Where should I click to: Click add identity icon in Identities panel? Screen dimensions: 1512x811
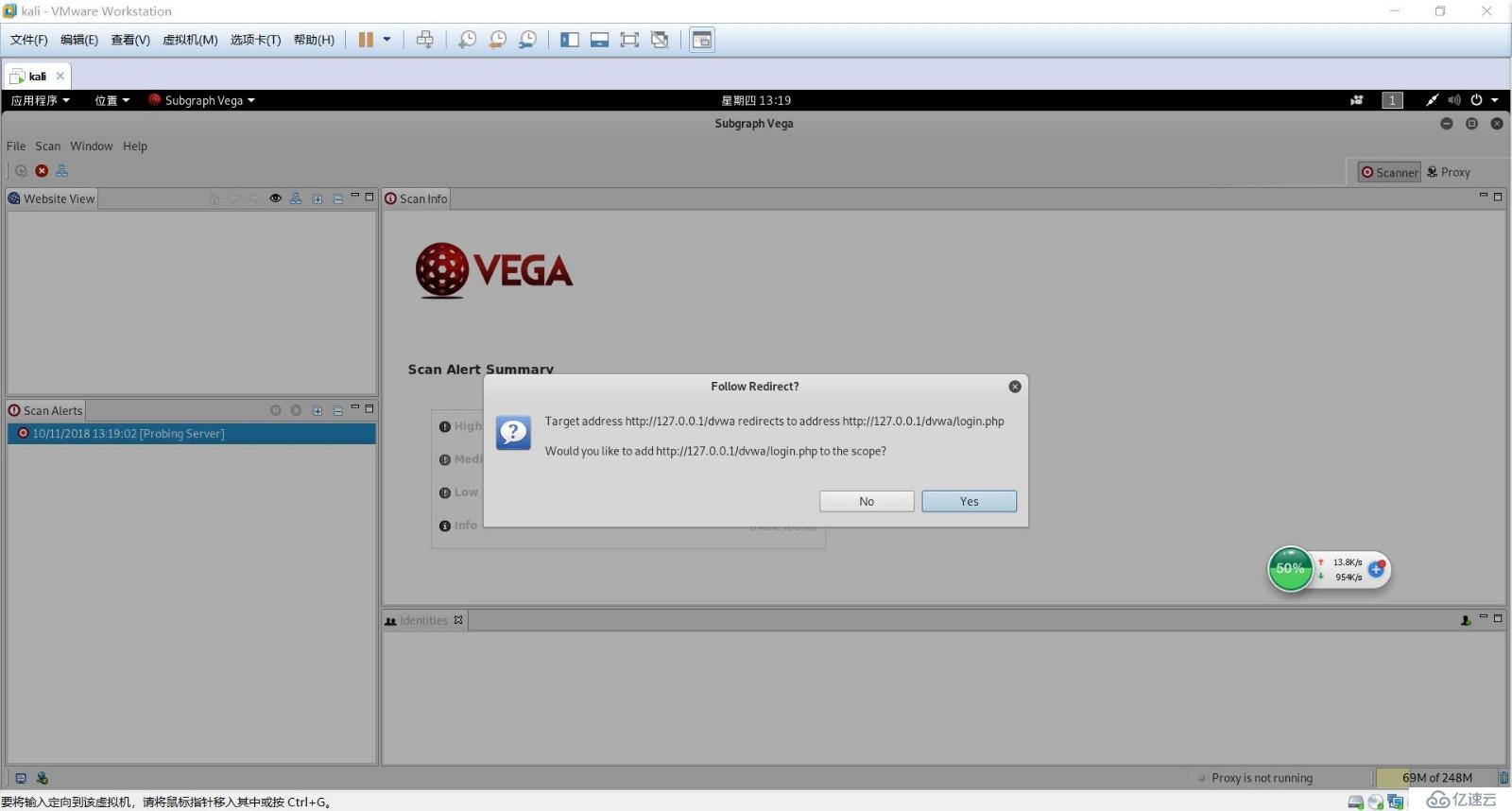click(x=1466, y=620)
